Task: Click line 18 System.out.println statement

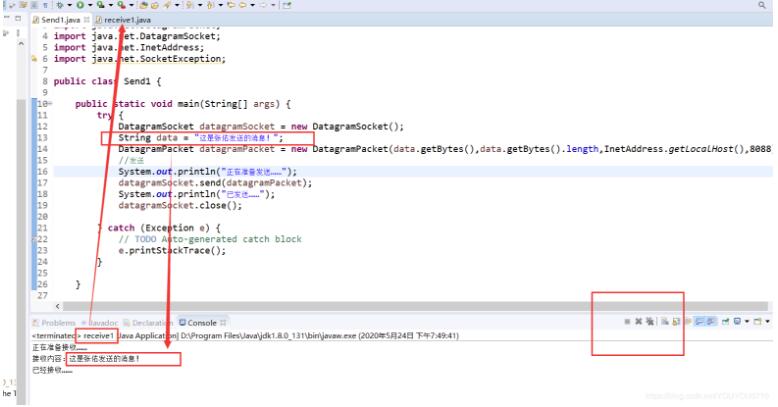Action: 196,194
